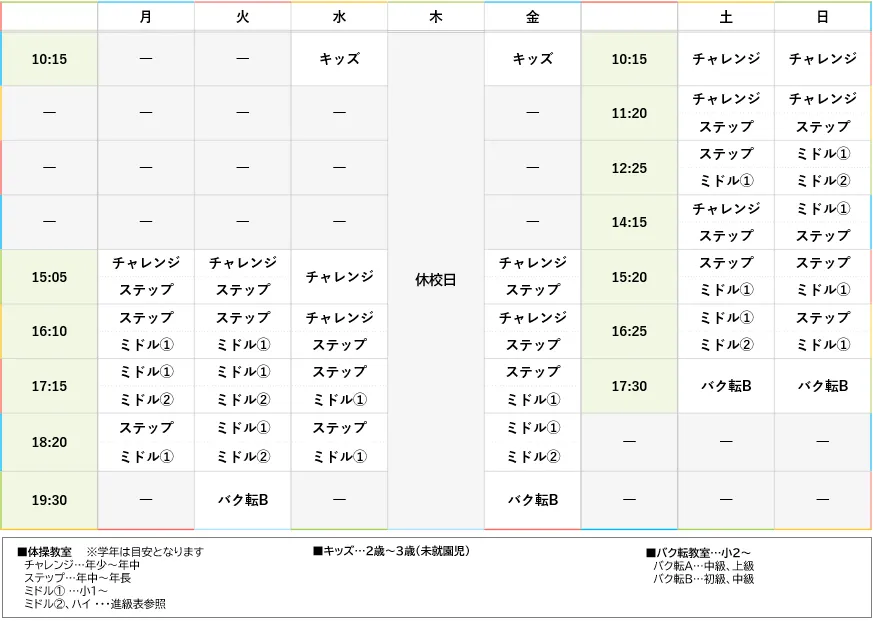This screenshot has height=621, width=873.
Task: Click the 19:30 time row label
Action: pyautogui.click(x=50, y=499)
